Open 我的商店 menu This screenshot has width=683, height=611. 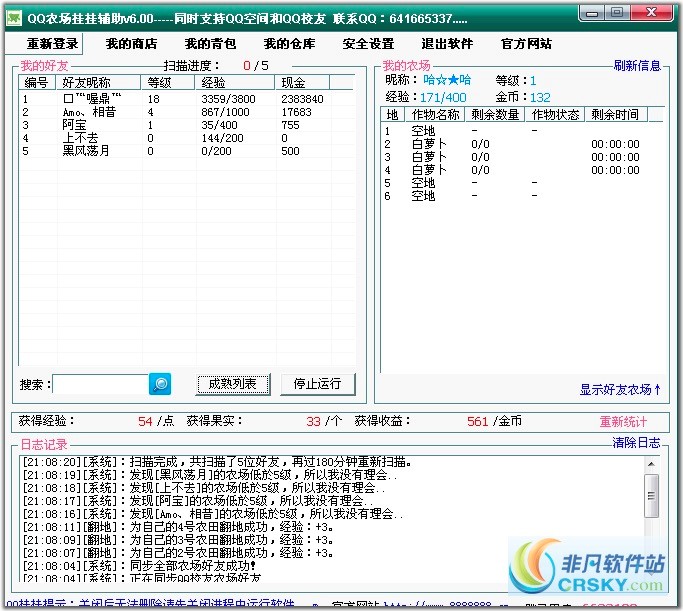click(130, 44)
